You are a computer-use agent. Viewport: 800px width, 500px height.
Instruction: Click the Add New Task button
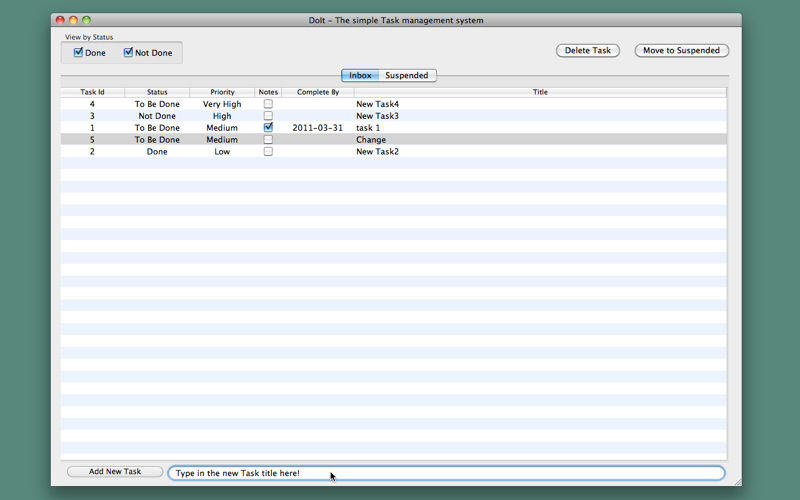click(115, 471)
